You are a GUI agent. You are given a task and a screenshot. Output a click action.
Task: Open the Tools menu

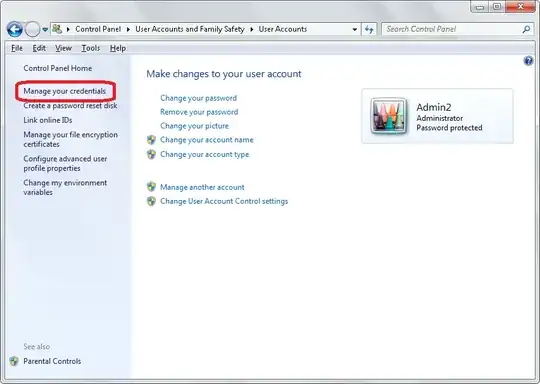click(91, 48)
